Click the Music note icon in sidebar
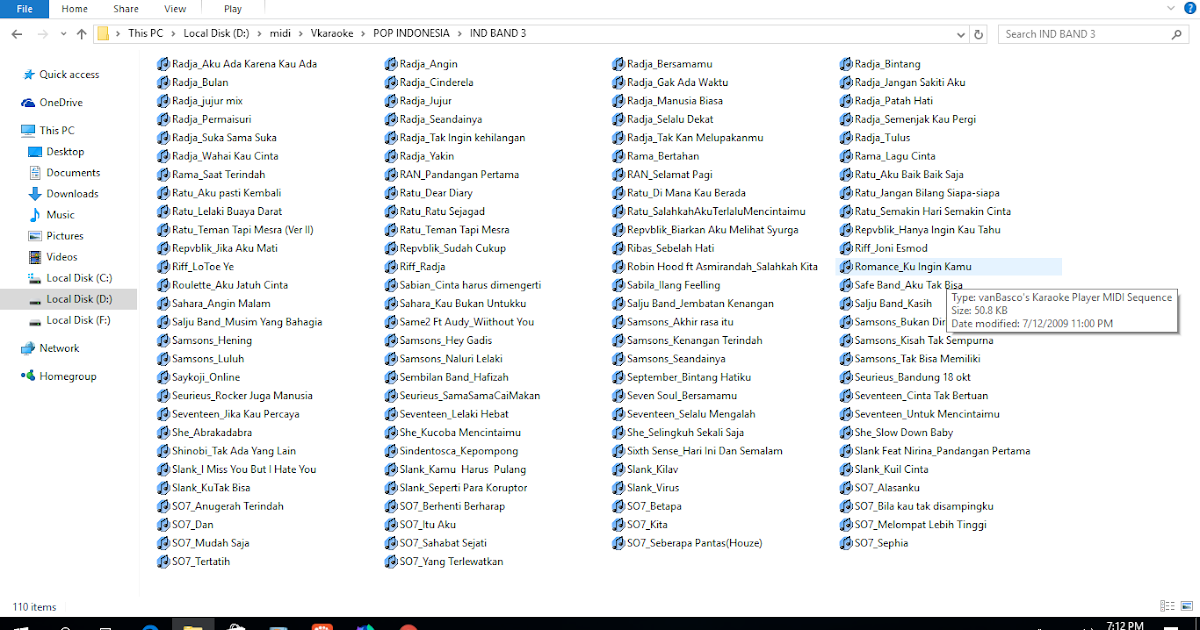This screenshot has height=630, width=1200. [35, 215]
